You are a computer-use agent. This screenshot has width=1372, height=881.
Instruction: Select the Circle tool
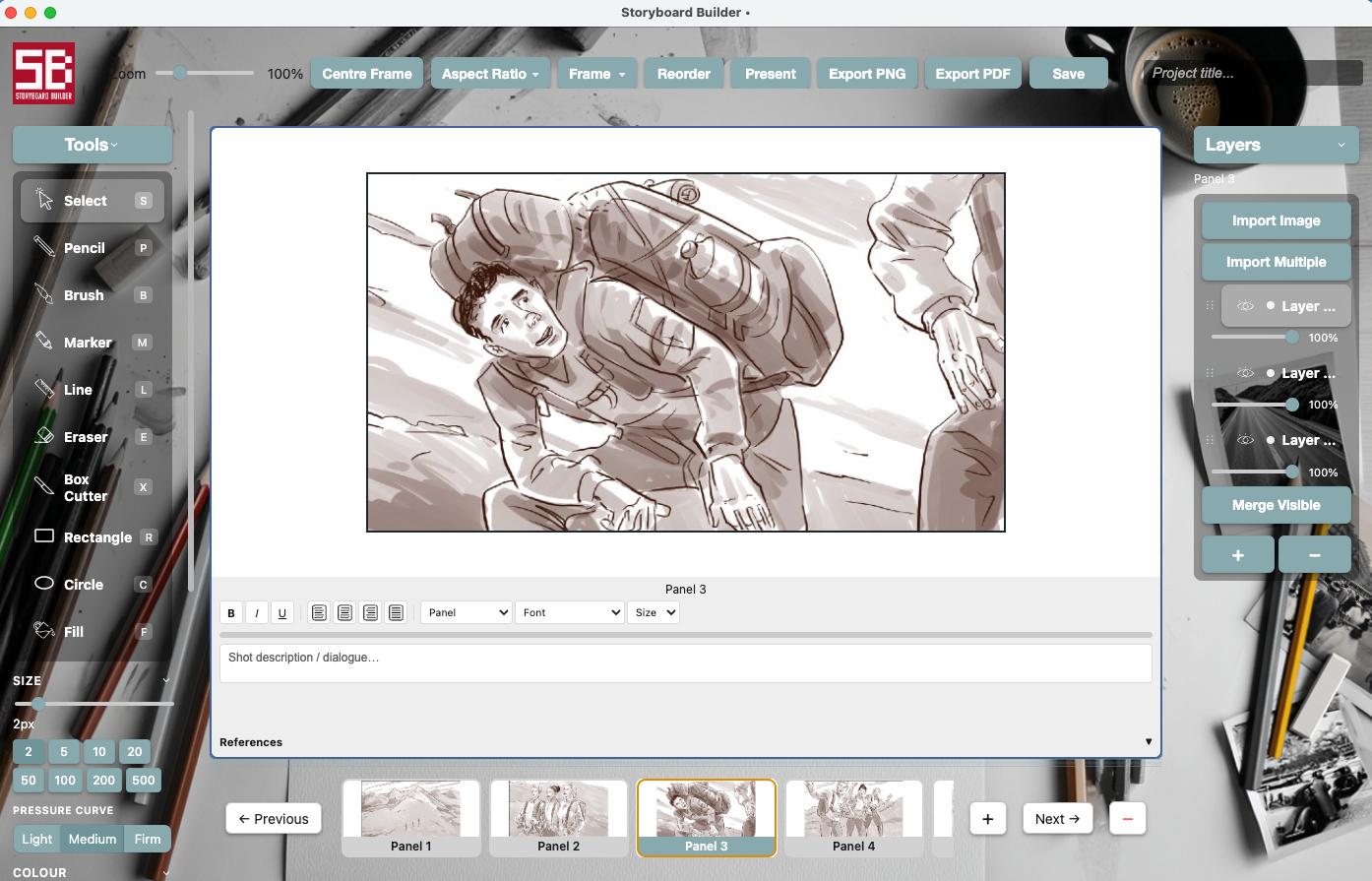[x=84, y=584]
